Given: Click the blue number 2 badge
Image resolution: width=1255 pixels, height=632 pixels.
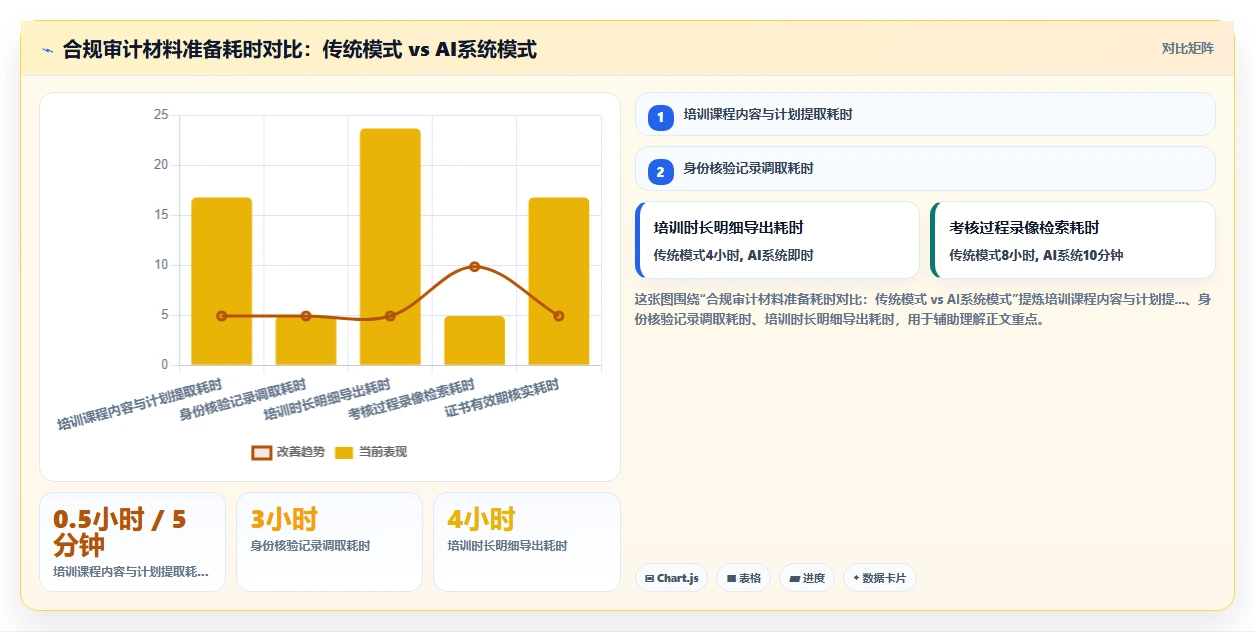Looking at the screenshot, I should [x=660, y=172].
